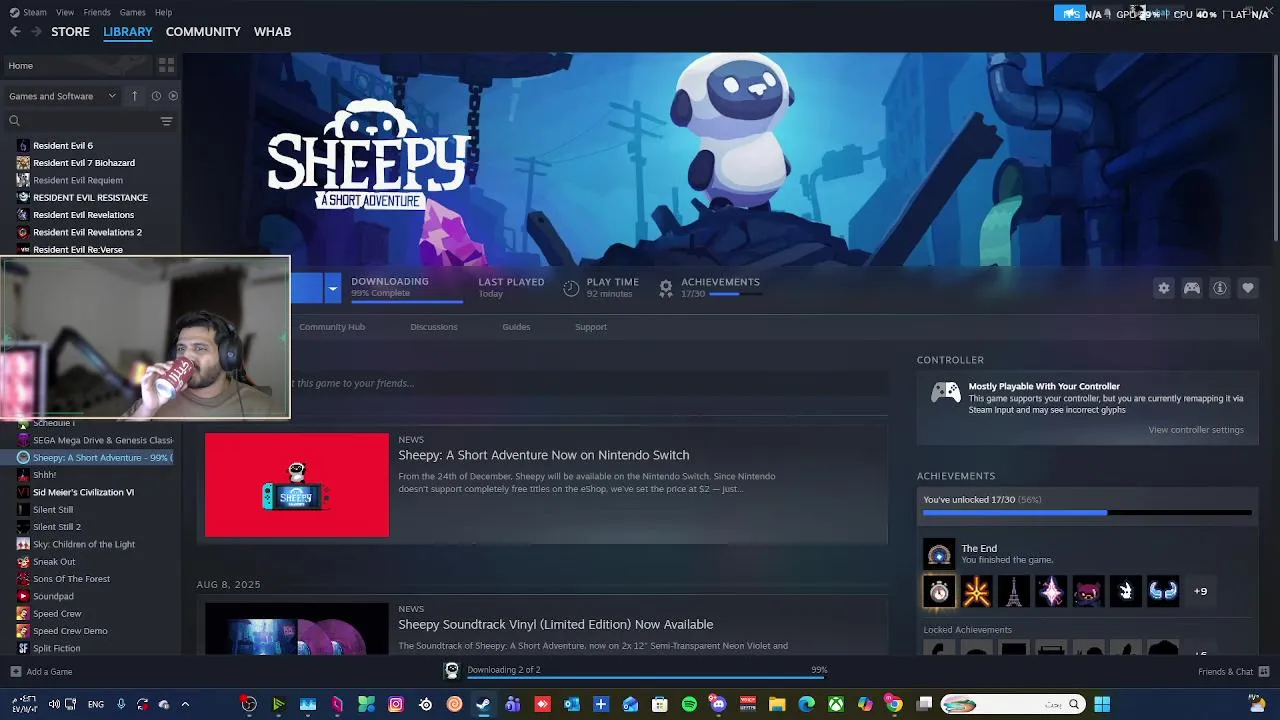
Task: Open the play button dropdown arrow
Action: tap(332, 289)
